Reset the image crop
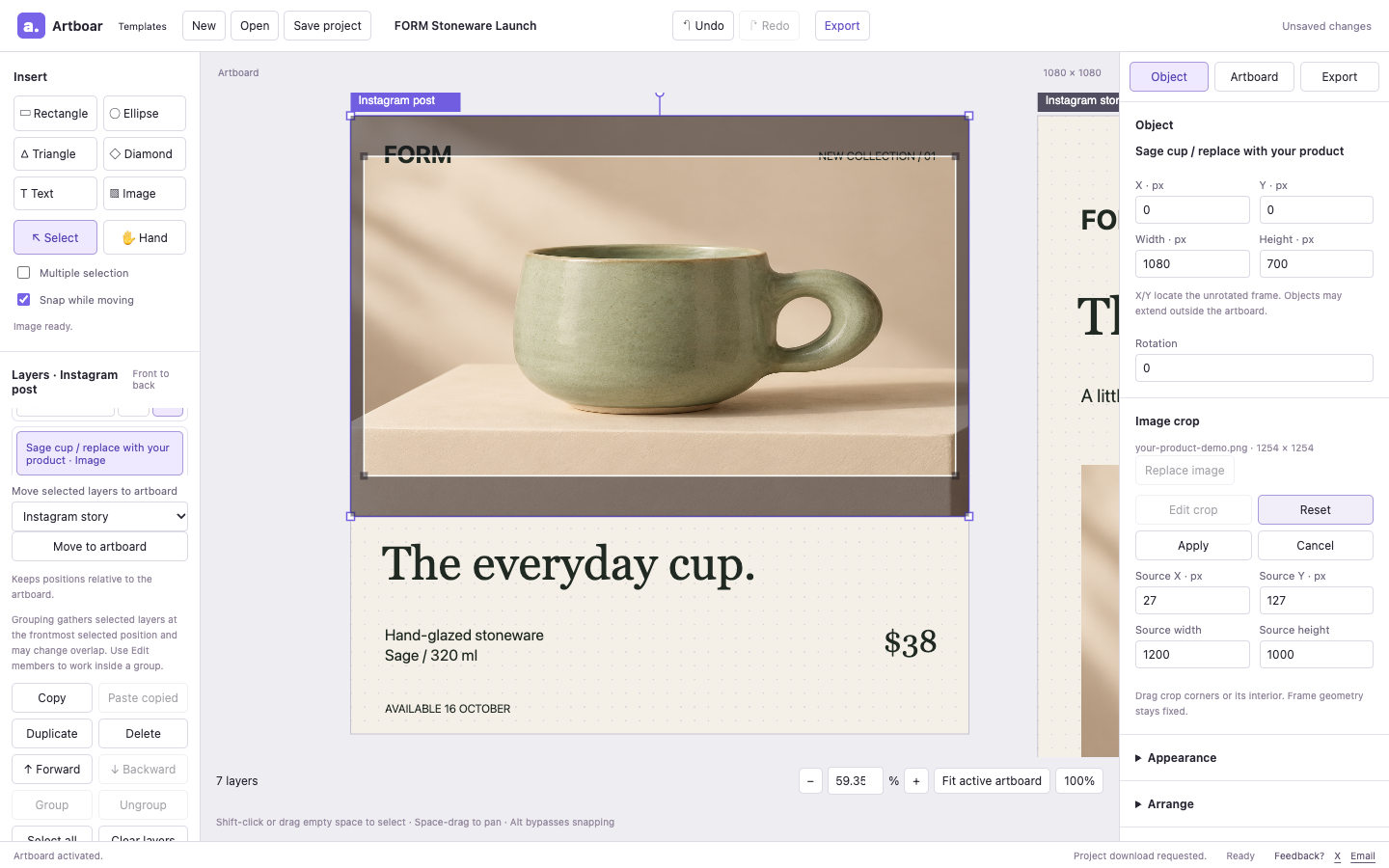The image size is (1389, 868). point(1316,510)
